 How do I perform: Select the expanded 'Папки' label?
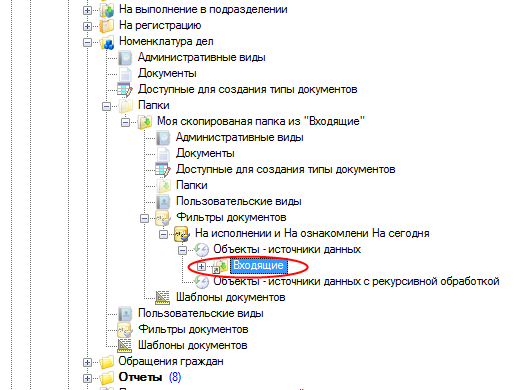coord(154,106)
